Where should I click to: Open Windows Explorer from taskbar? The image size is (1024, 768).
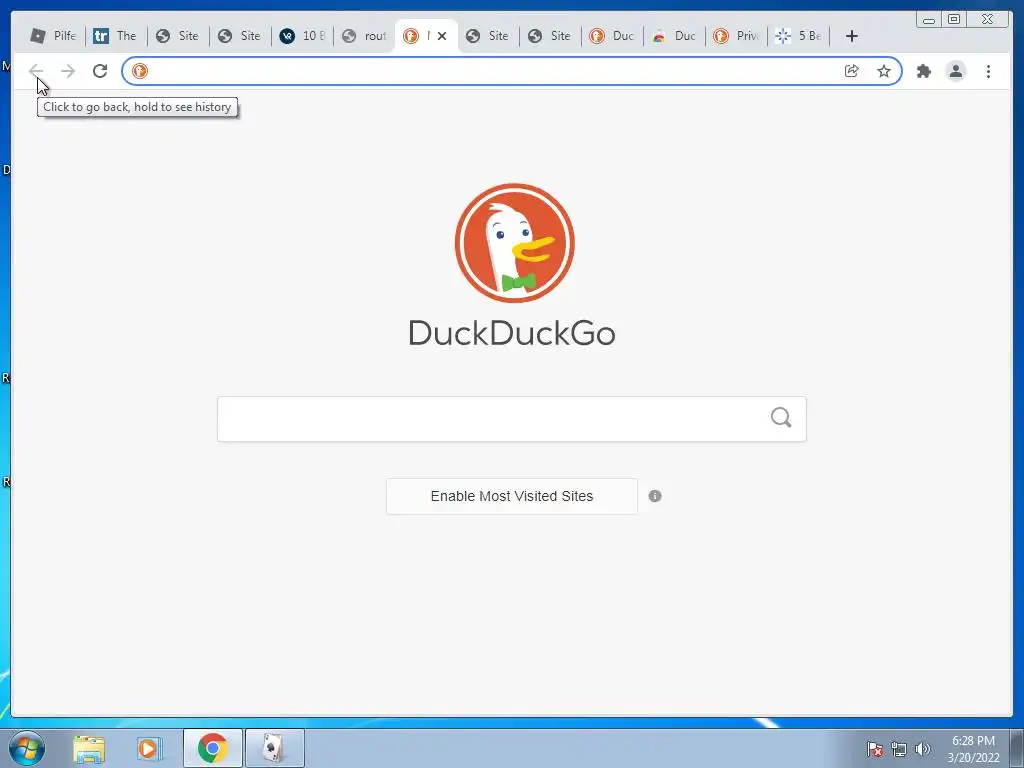click(89, 748)
